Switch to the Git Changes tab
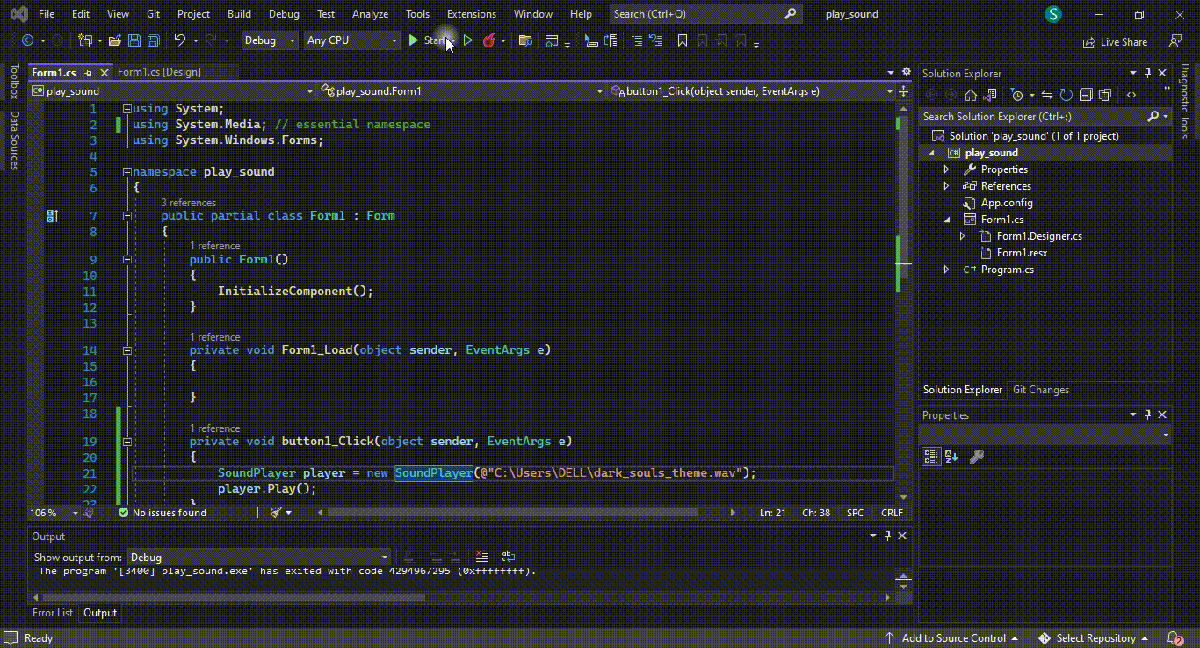Image resolution: width=1200 pixels, height=648 pixels. (x=1040, y=390)
